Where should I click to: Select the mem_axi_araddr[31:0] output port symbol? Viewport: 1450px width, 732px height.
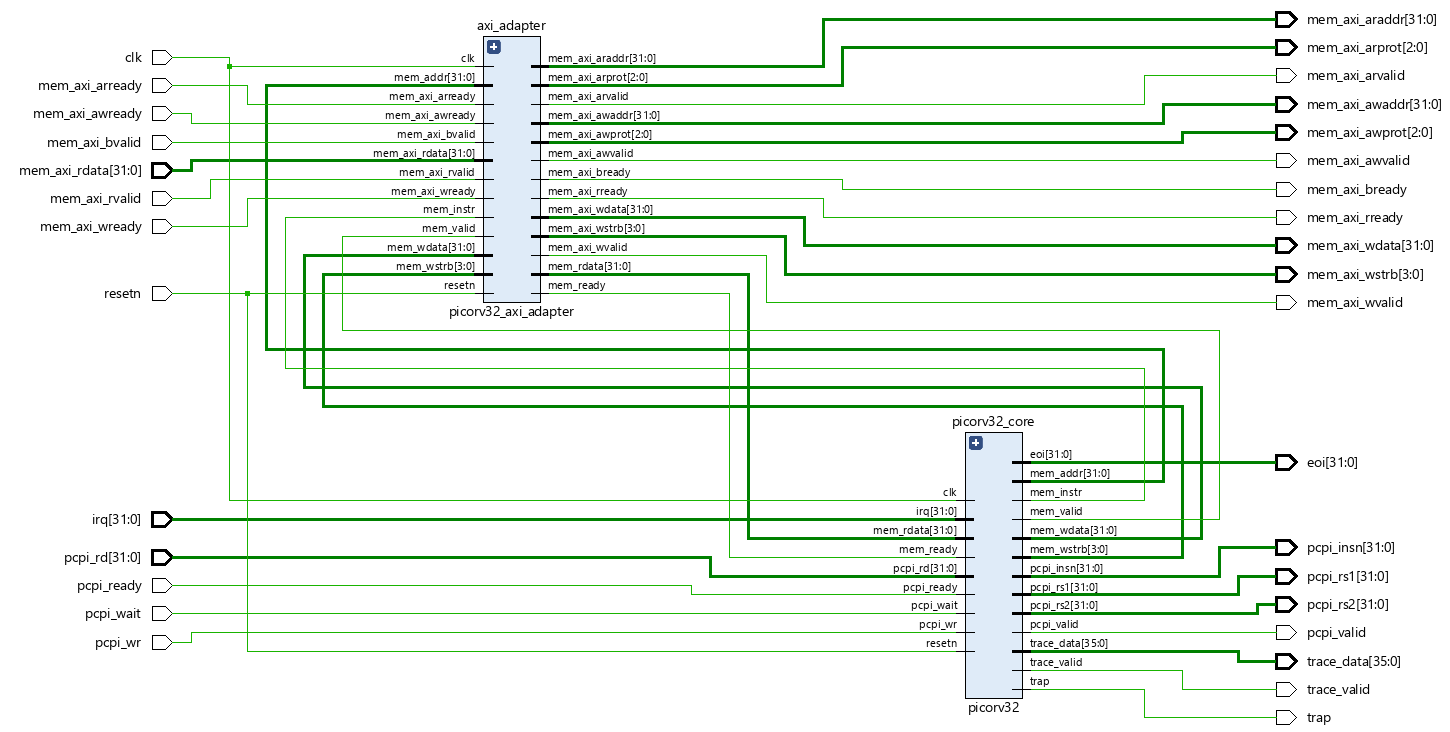point(1286,19)
